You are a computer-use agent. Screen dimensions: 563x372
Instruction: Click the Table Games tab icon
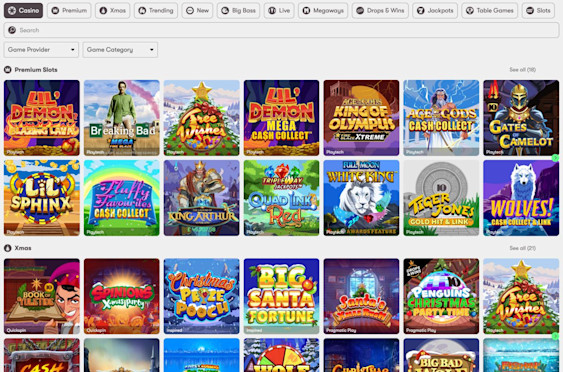(470, 10)
